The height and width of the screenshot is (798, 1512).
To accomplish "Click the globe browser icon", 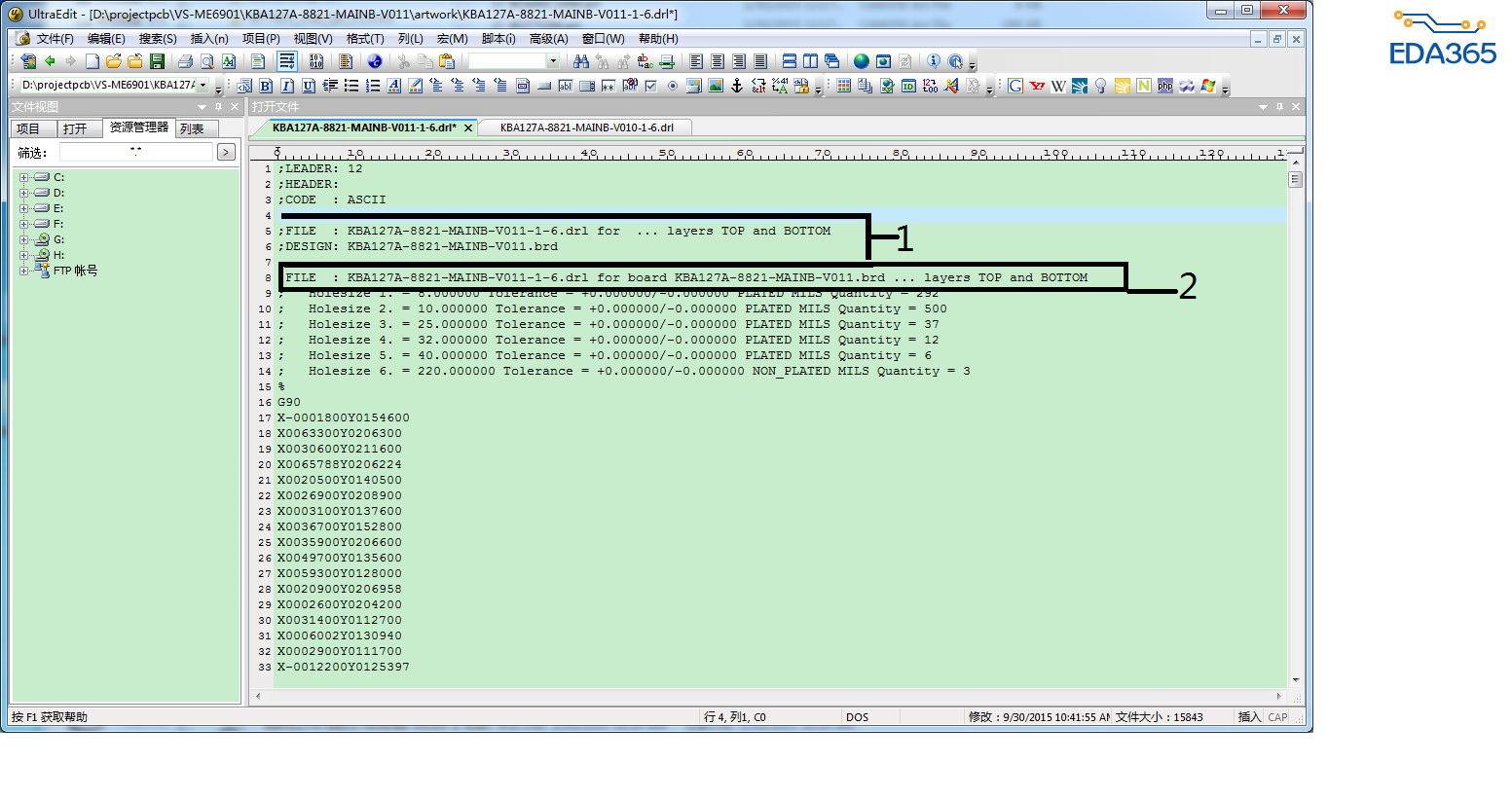I will [x=862, y=61].
